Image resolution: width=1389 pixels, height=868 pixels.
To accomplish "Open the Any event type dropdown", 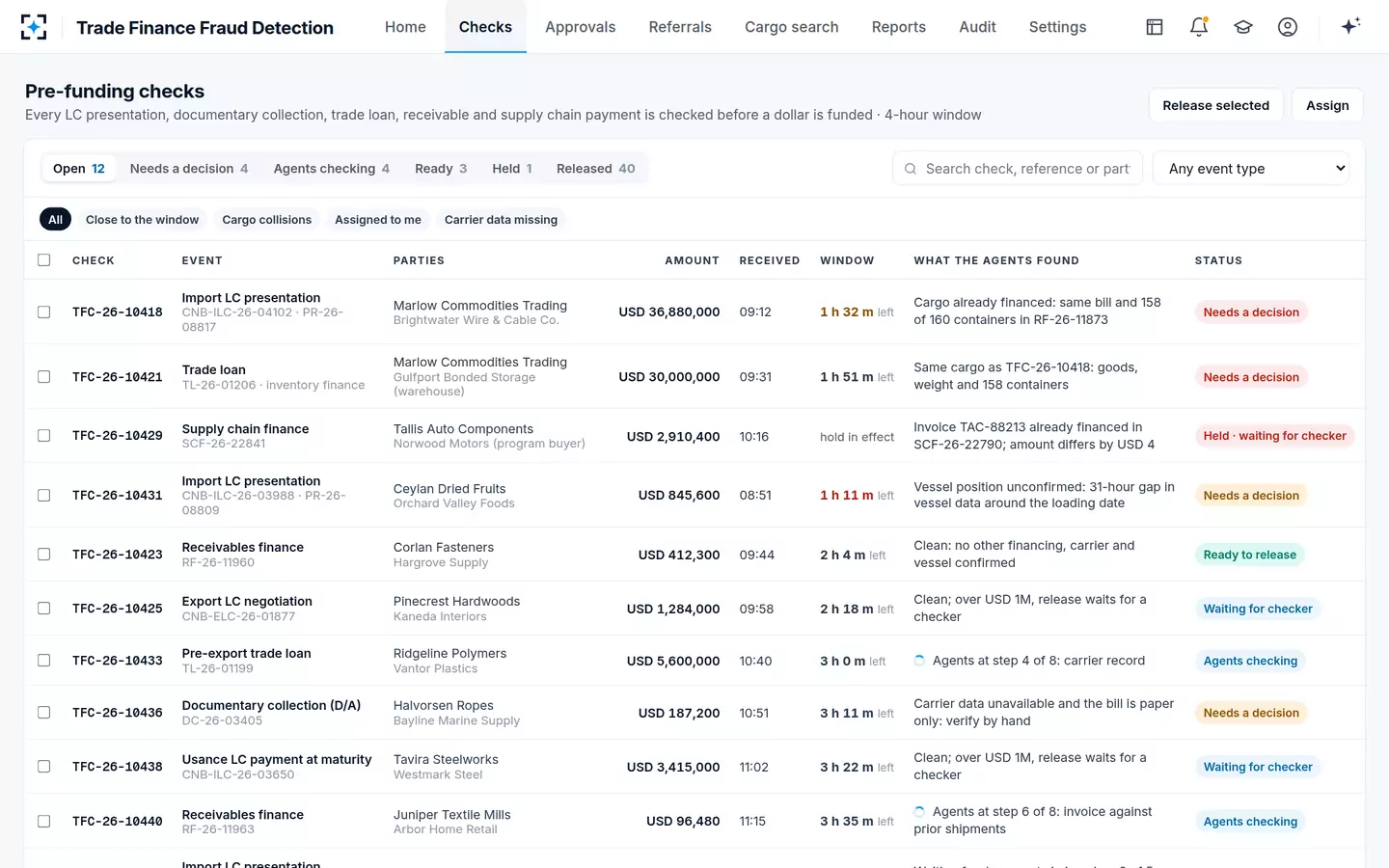I will coord(1251,168).
